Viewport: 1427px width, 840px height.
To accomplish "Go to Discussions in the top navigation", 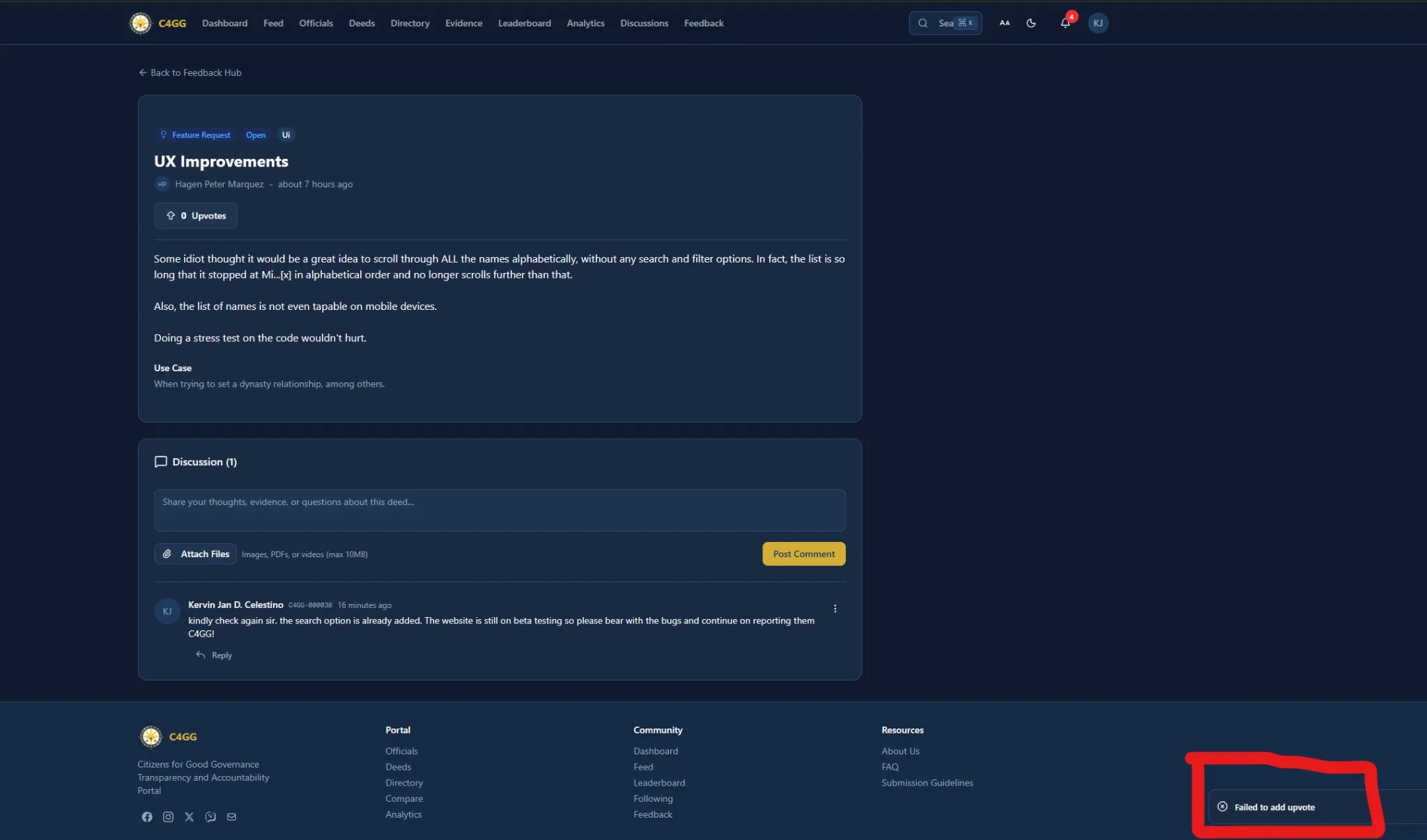I will click(644, 23).
